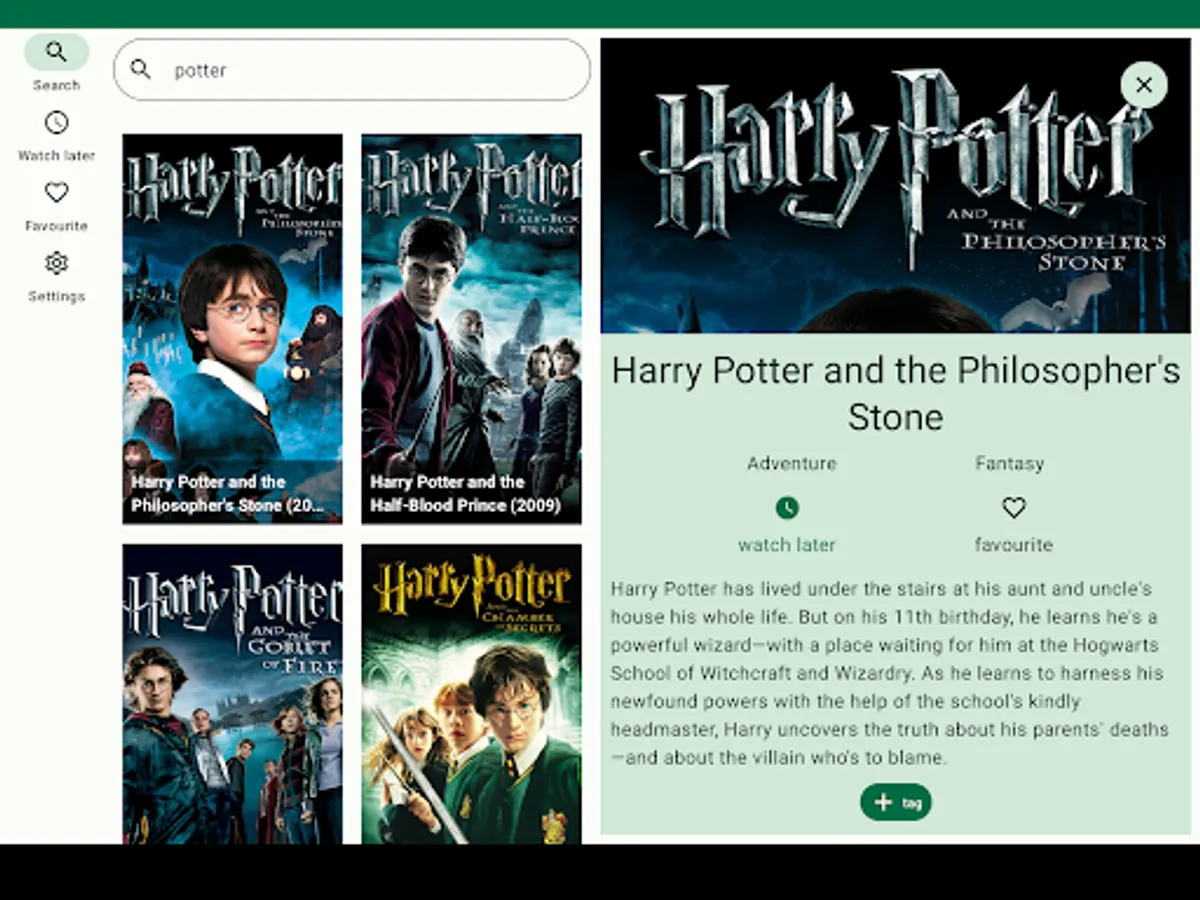The image size is (1200, 900).
Task: Click the 'watch later' label in details
Action: point(786,545)
